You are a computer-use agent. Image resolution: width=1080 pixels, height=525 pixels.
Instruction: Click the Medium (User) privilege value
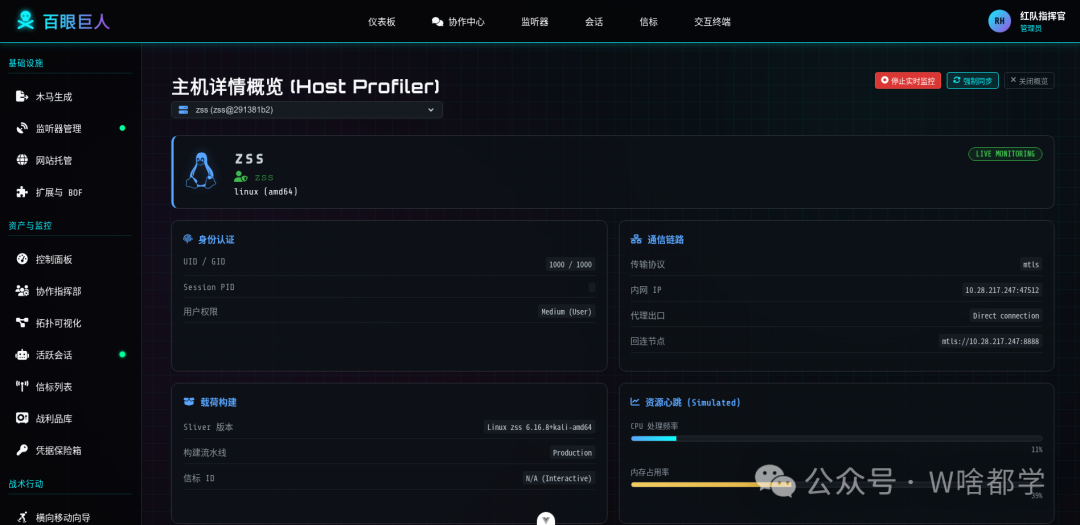(x=566, y=311)
